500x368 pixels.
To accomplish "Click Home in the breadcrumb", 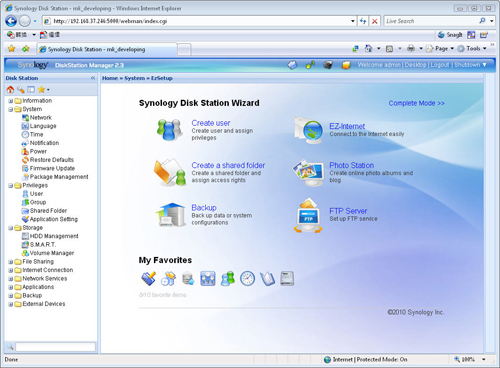I will [110, 78].
